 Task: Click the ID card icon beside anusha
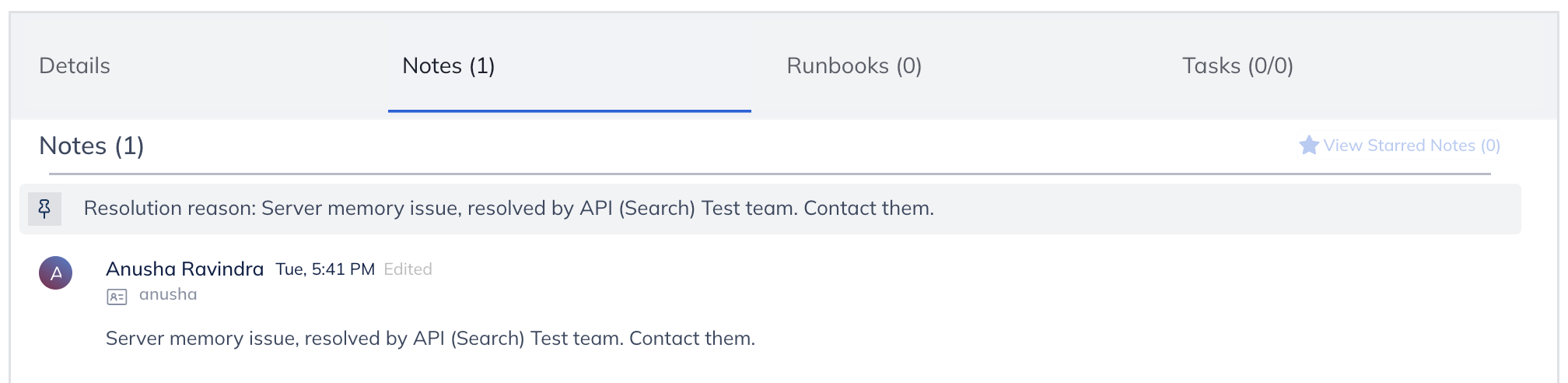pyautogui.click(x=117, y=297)
